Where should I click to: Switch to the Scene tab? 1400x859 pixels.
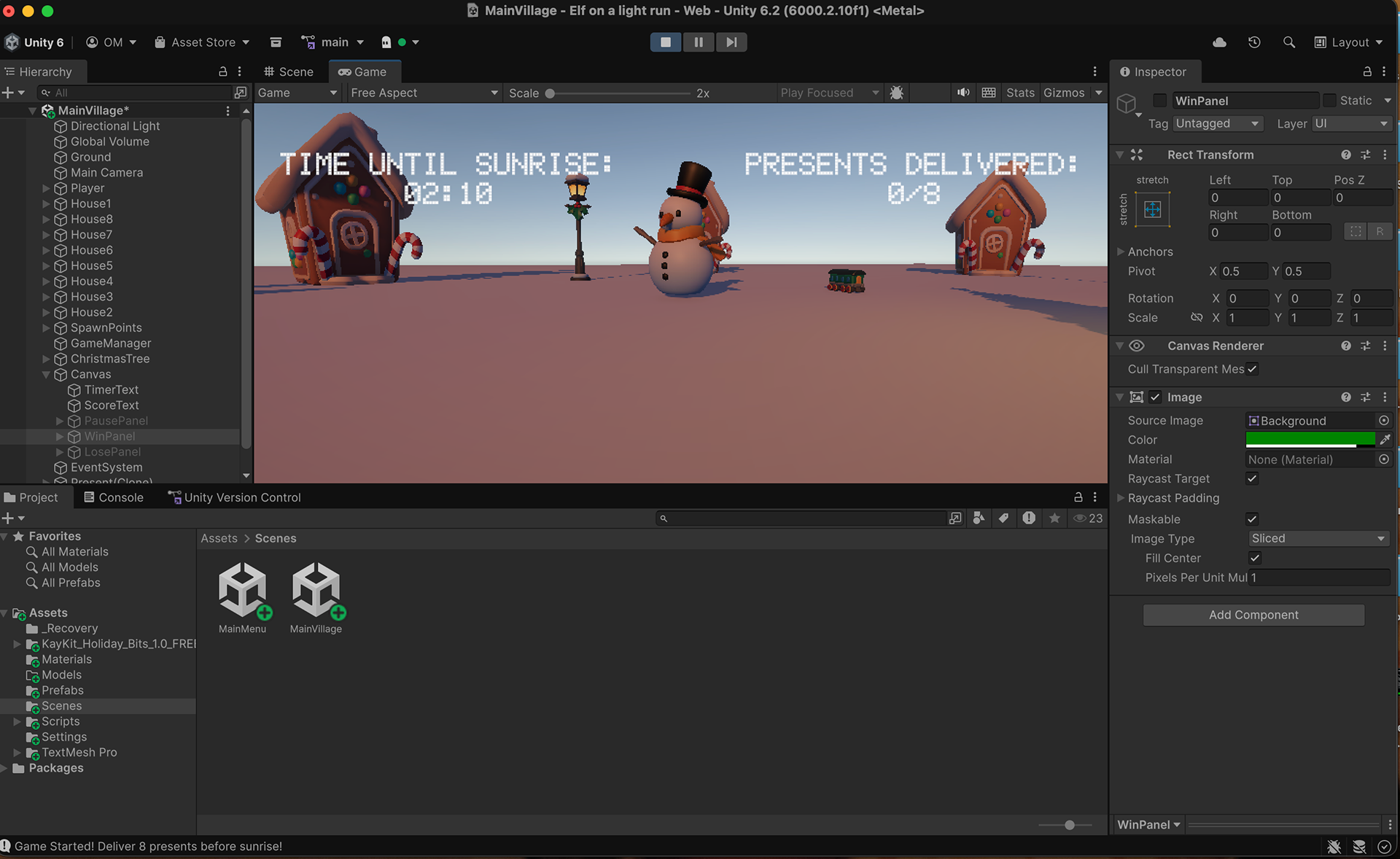pyautogui.click(x=289, y=71)
